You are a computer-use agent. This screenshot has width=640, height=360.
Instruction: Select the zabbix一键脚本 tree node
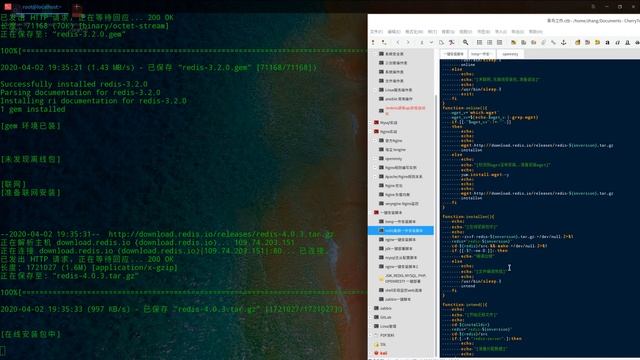tap(398, 299)
